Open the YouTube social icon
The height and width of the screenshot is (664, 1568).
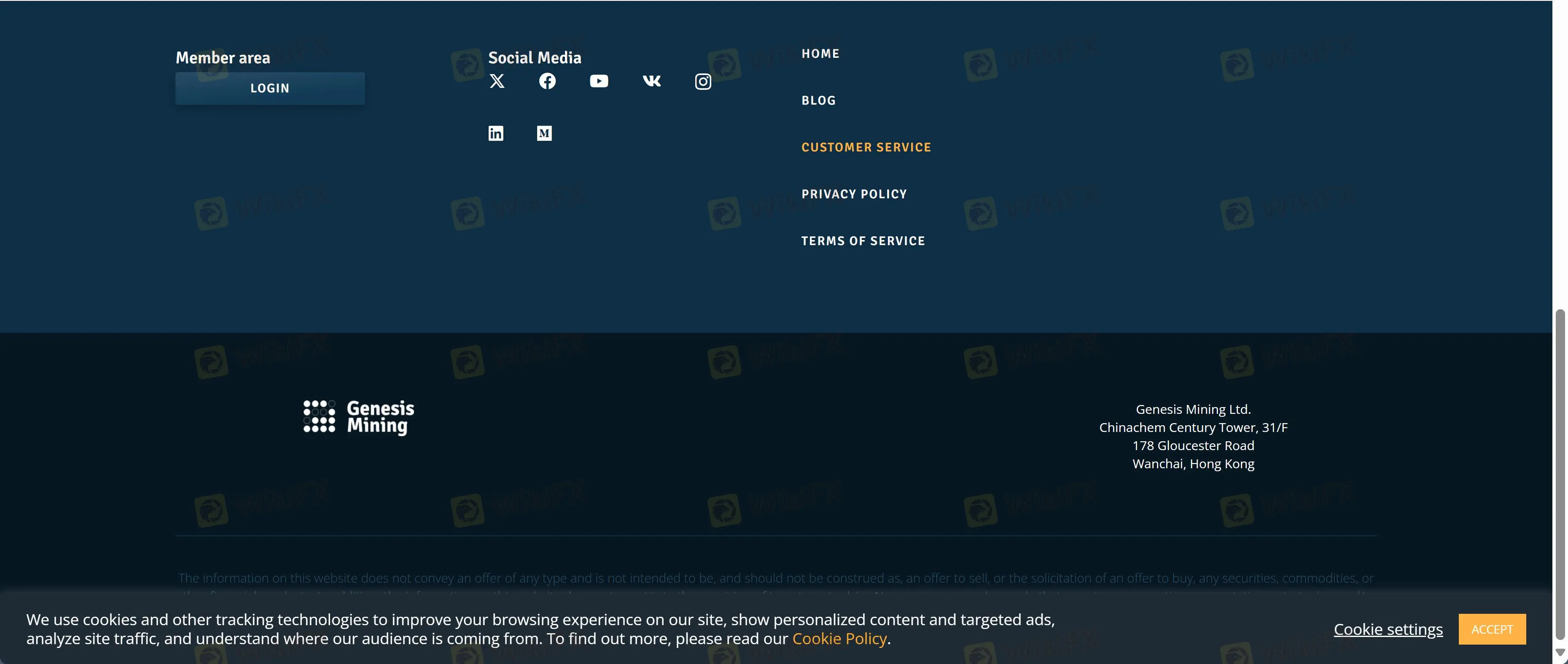point(598,81)
